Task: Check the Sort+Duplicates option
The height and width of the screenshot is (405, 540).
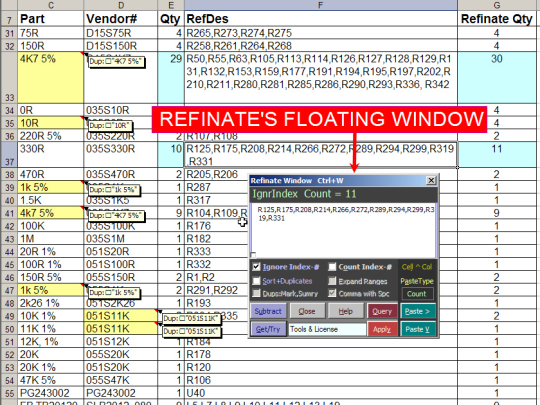Action: click(x=256, y=281)
